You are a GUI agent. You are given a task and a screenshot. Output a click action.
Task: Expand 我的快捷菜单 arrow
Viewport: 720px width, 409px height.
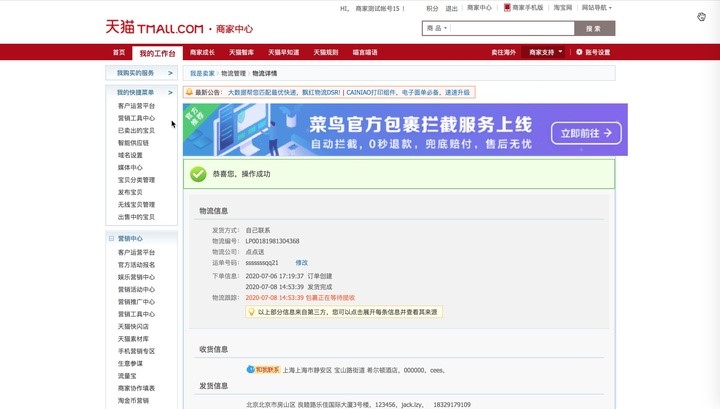pyautogui.click(x=170, y=92)
